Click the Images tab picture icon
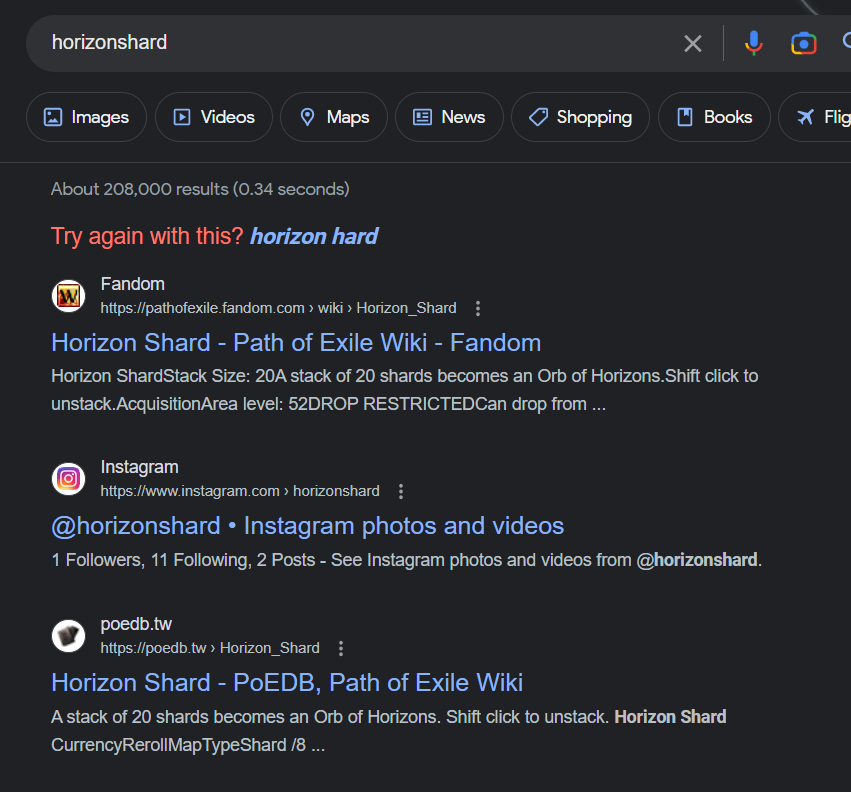The image size is (851, 792). (x=53, y=117)
